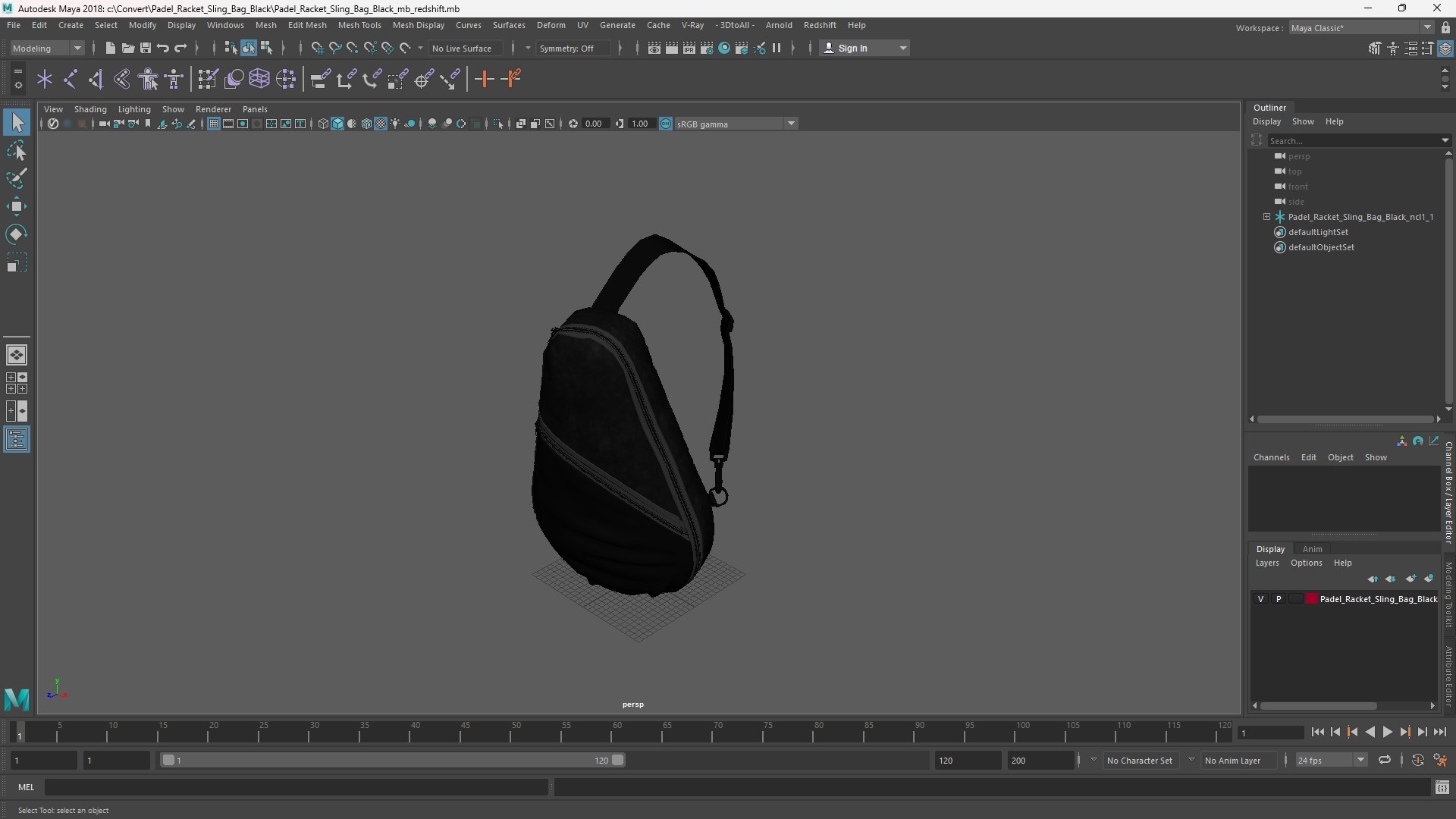Viewport: 1456px width, 819px height.
Task: Click the layer's red color swatch
Action: (x=1311, y=599)
